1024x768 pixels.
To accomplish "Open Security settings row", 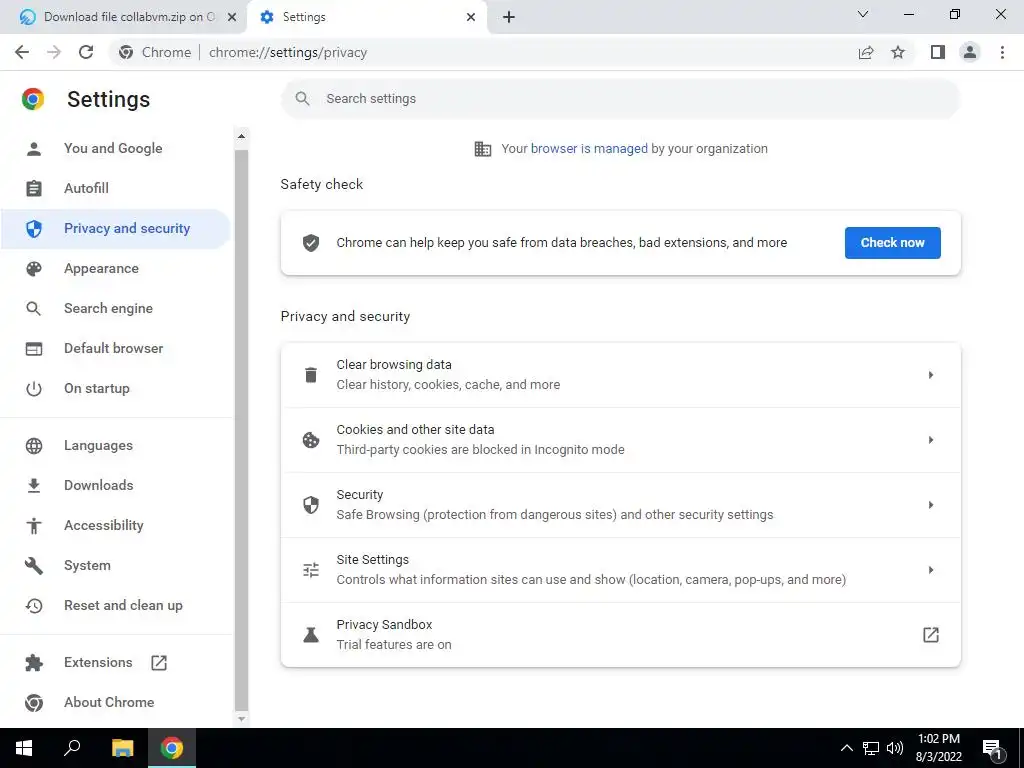I will click(x=620, y=505).
